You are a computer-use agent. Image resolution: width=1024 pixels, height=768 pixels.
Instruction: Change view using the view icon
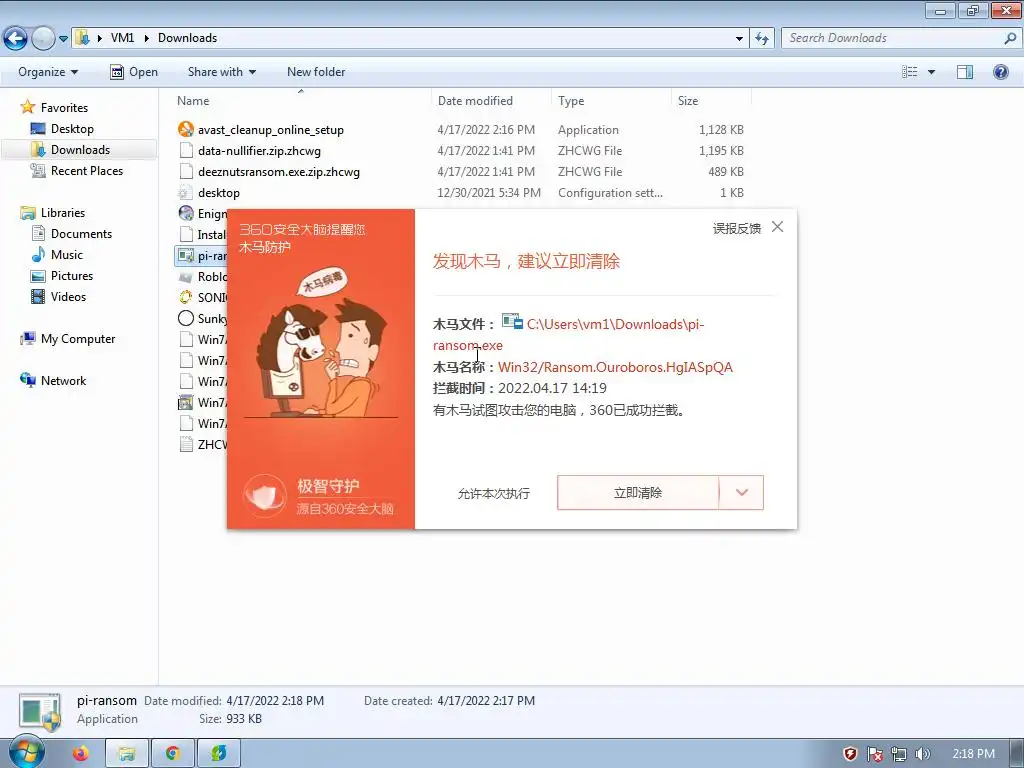tap(909, 72)
